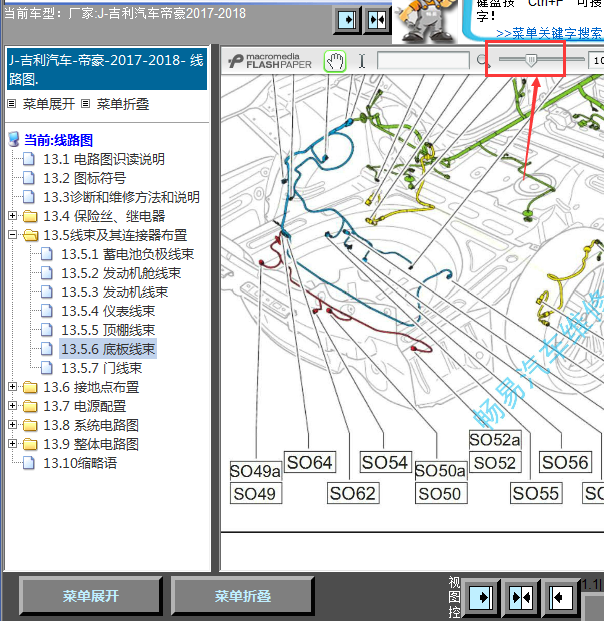
Task: Click the 13.5线束及其连接器布置 open folder icon
Action: (30, 235)
